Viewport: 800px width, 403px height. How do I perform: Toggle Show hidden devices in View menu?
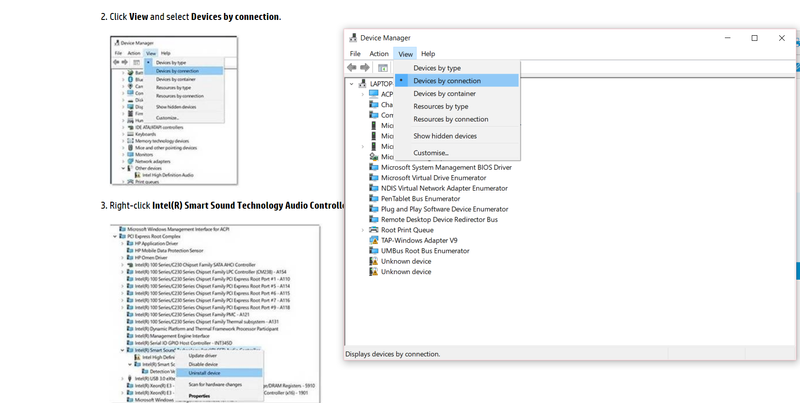457,136
